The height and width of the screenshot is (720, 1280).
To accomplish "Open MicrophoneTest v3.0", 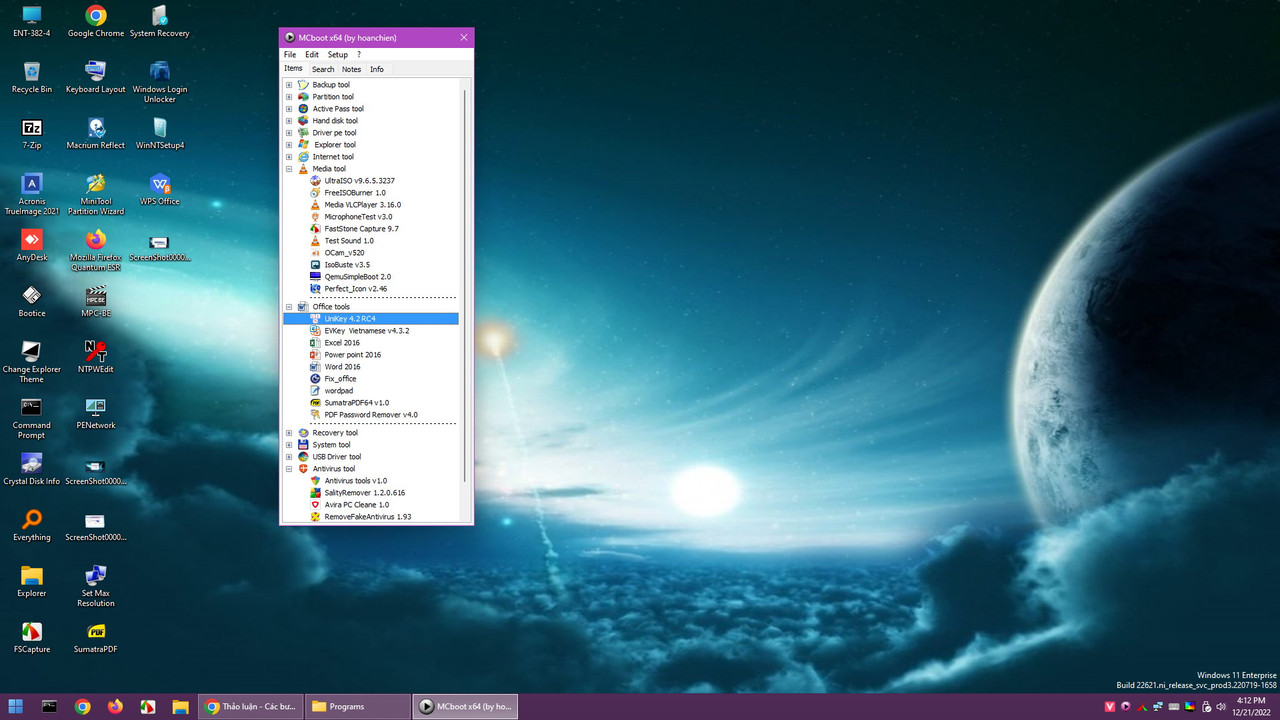I will [358, 216].
